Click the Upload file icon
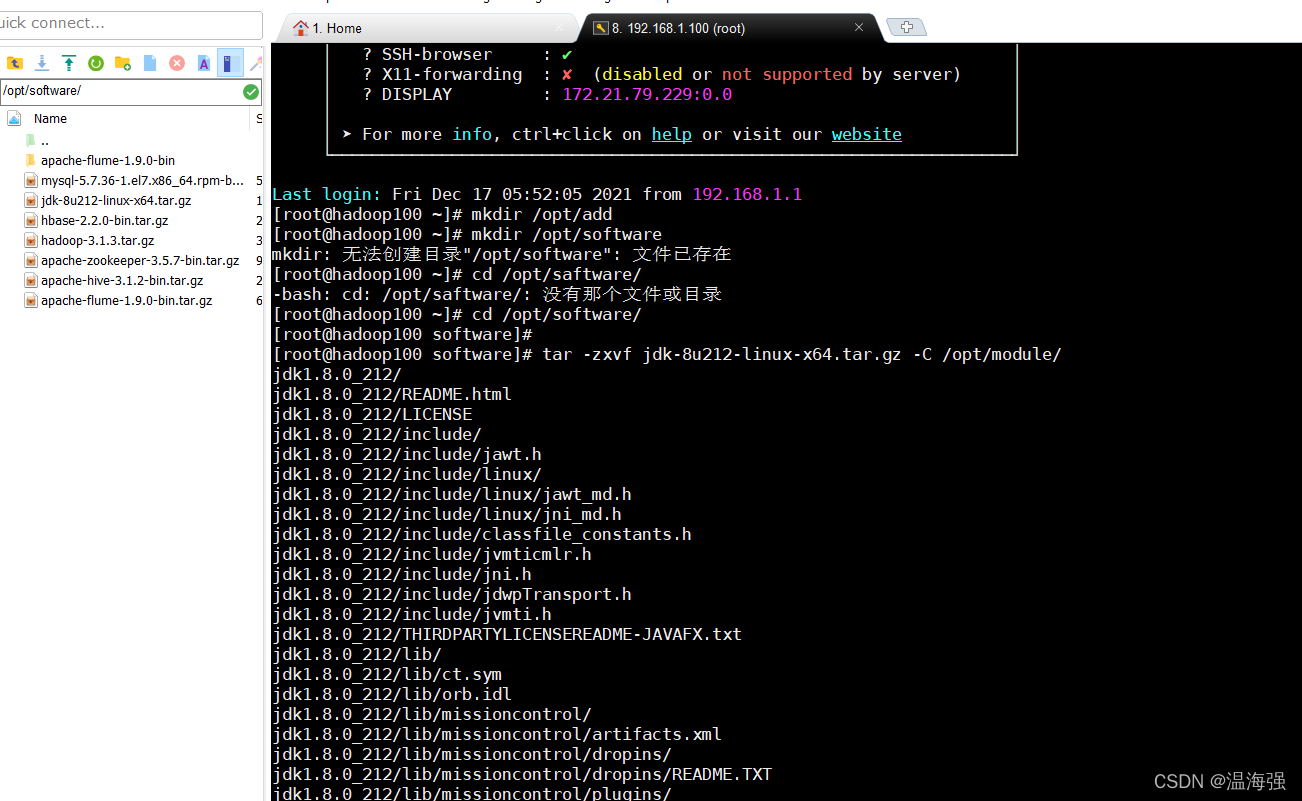The image size is (1302, 801). coord(67,62)
